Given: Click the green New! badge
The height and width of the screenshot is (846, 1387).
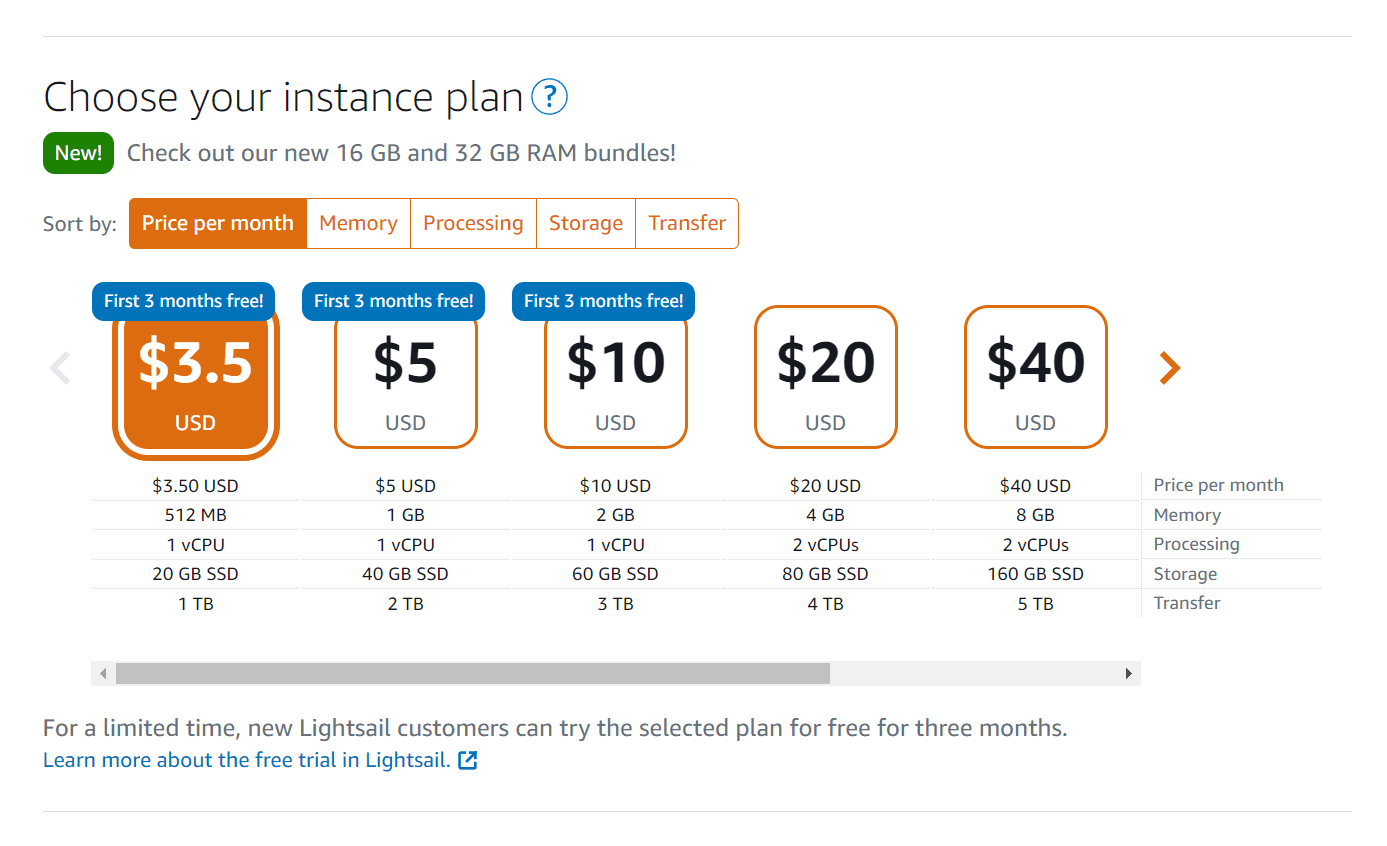Looking at the screenshot, I should [78, 153].
